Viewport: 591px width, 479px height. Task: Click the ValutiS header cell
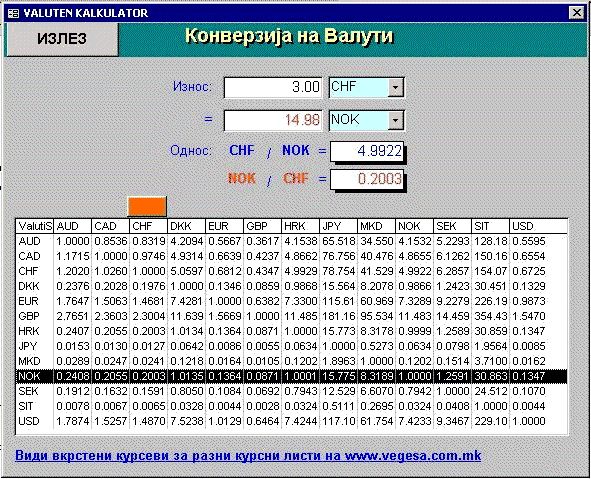click(35, 226)
